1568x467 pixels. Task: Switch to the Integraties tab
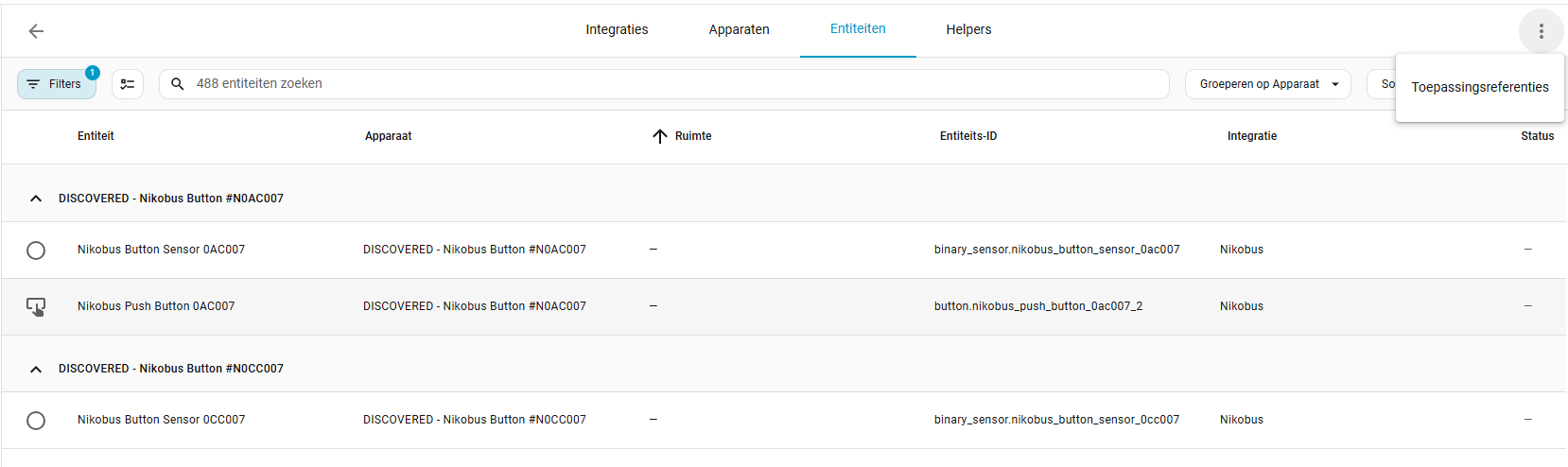click(617, 29)
